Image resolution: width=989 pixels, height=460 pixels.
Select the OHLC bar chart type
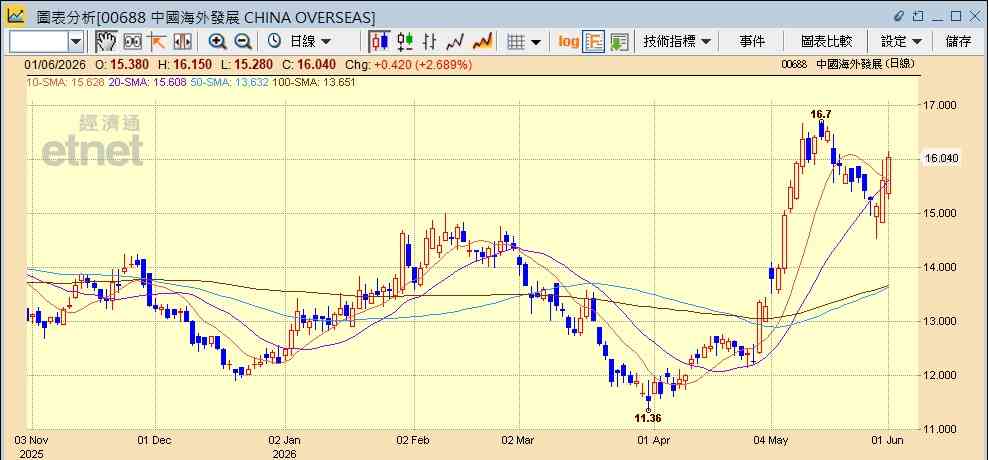(x=430, y=42)
